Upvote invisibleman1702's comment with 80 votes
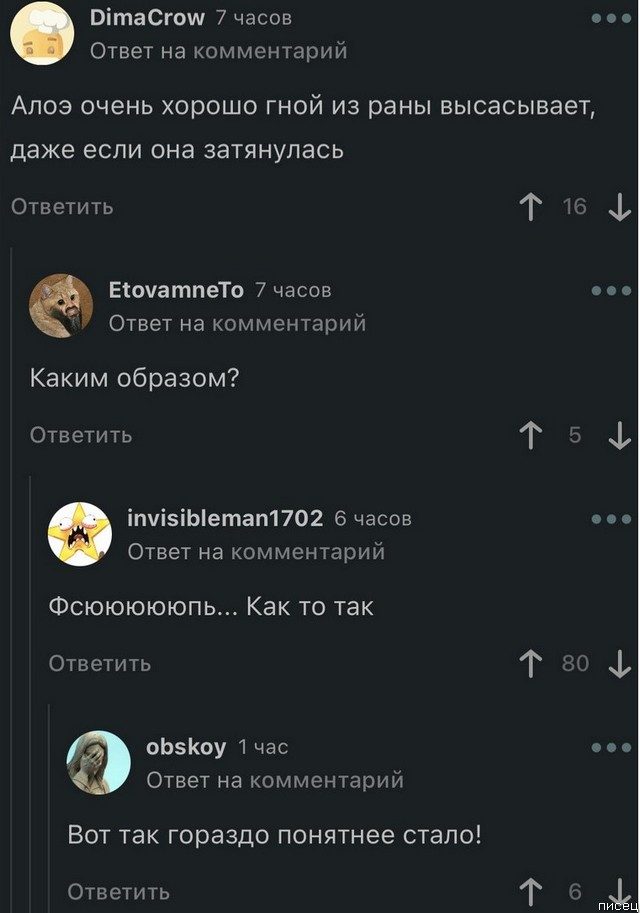This screenshot has height=913, width=640. [531, 664]
